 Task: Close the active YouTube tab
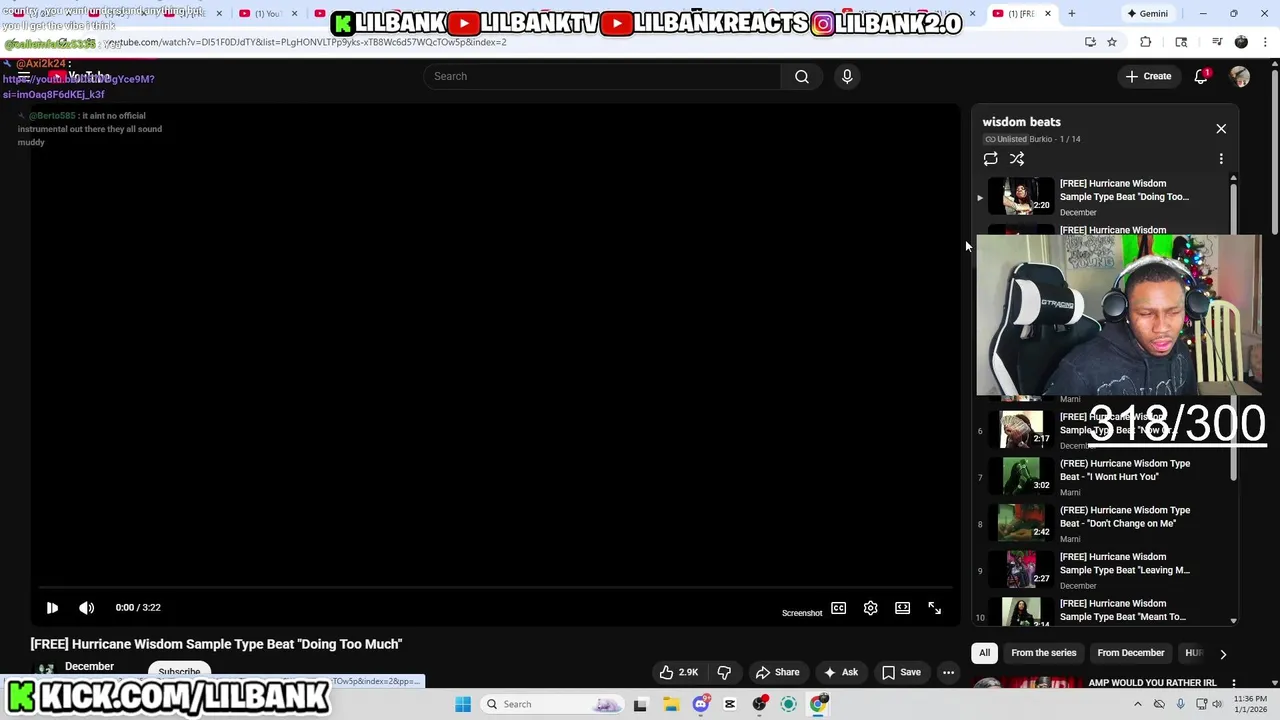[1047, 14]
